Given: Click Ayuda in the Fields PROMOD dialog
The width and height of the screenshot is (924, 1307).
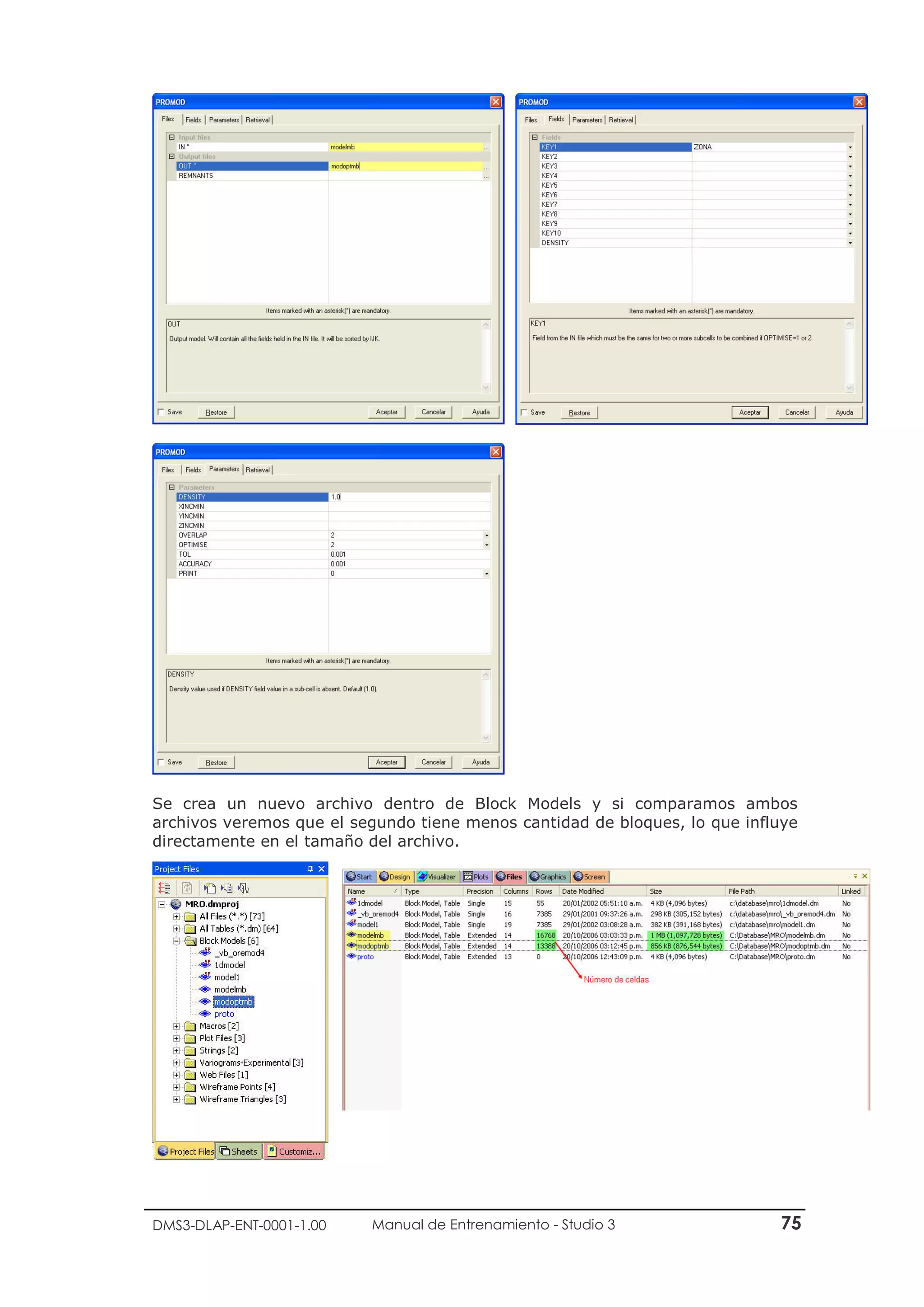Looking at the screenshot, I should pos(844,413).
